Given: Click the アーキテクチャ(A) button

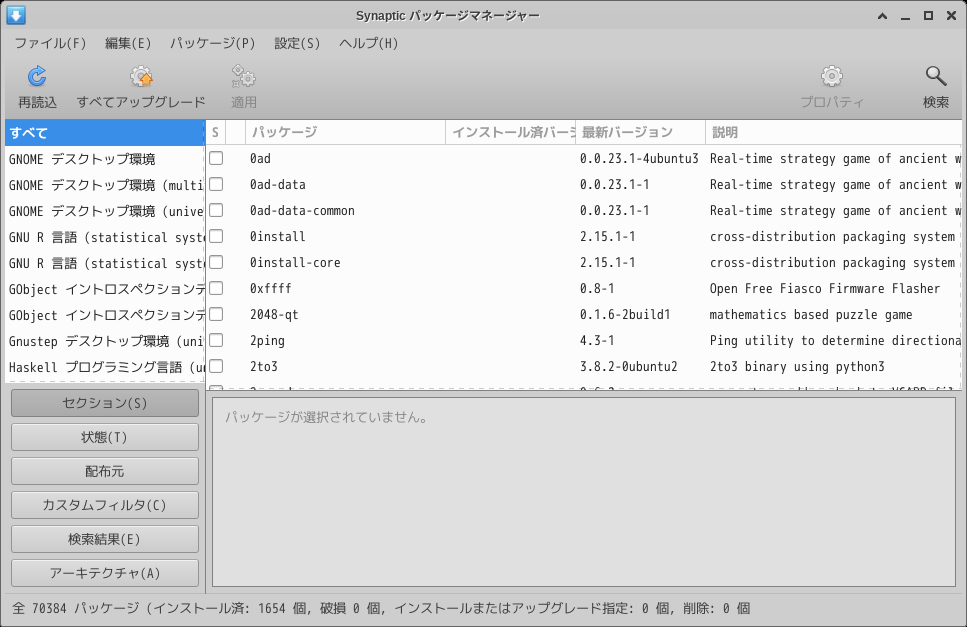Looking at the screenshot, I should click(x=105, y=573).
